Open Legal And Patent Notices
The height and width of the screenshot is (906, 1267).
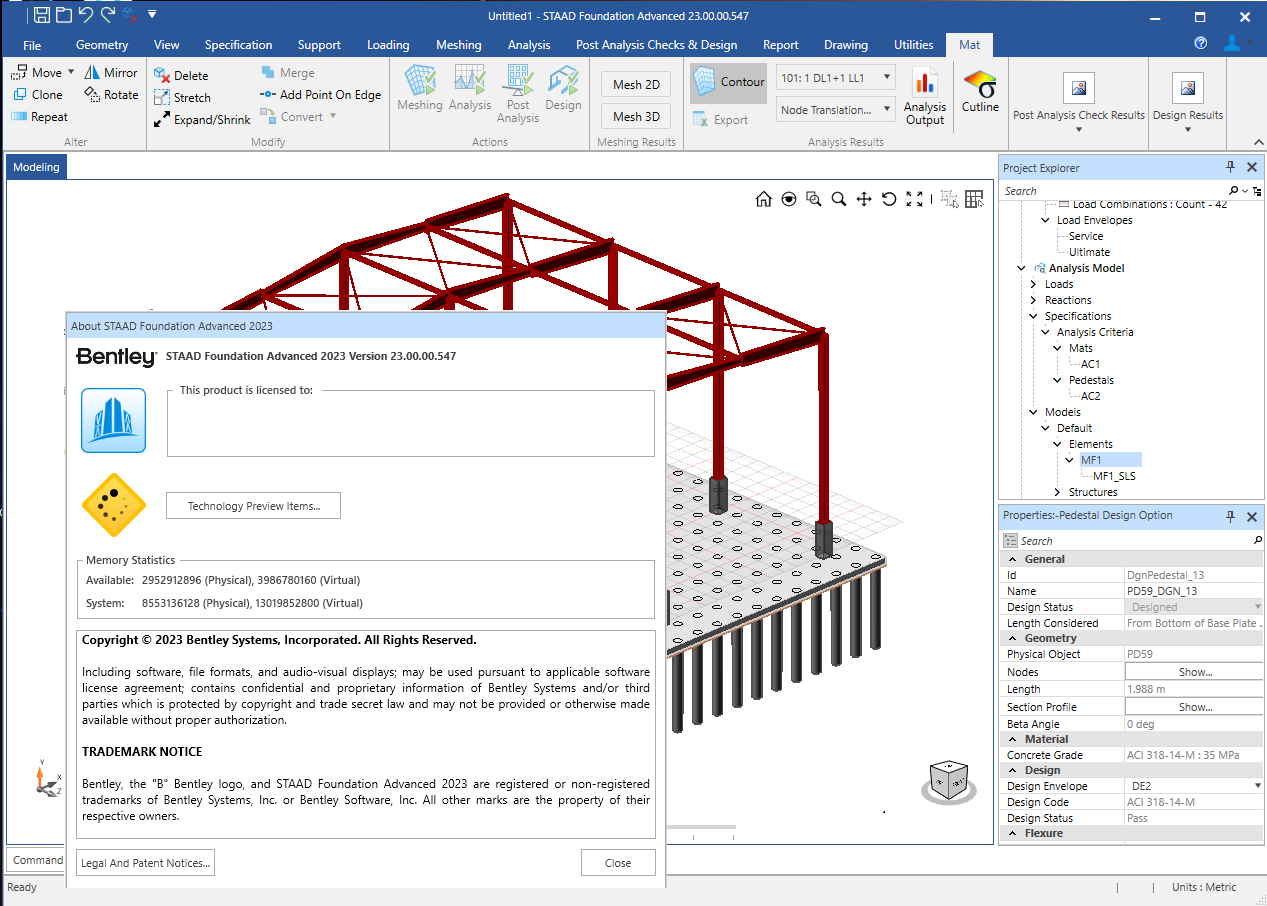pos(145,863)
